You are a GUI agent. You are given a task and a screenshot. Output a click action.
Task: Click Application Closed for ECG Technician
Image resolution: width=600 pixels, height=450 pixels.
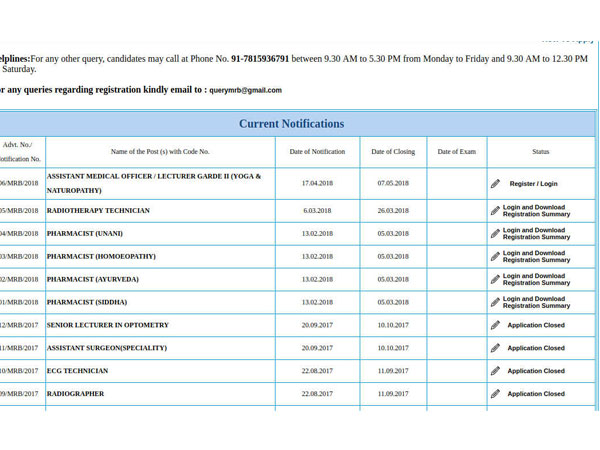(x=536, y=371)
